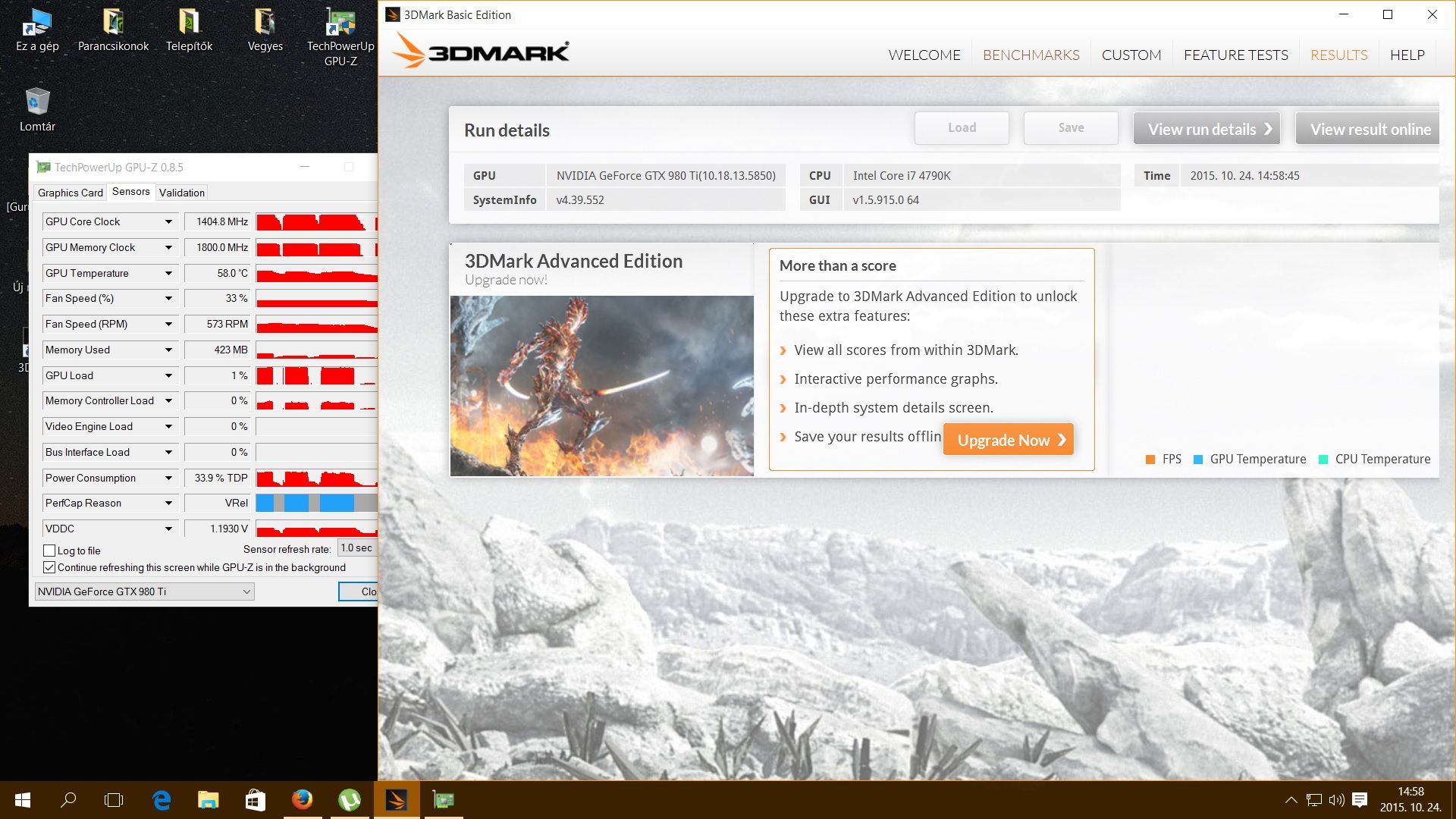This screenshot has width=1456, height=819.
Task: Open the WELCOME section in 3DMark
Action: pyautogui.click(x=924, y=55)
